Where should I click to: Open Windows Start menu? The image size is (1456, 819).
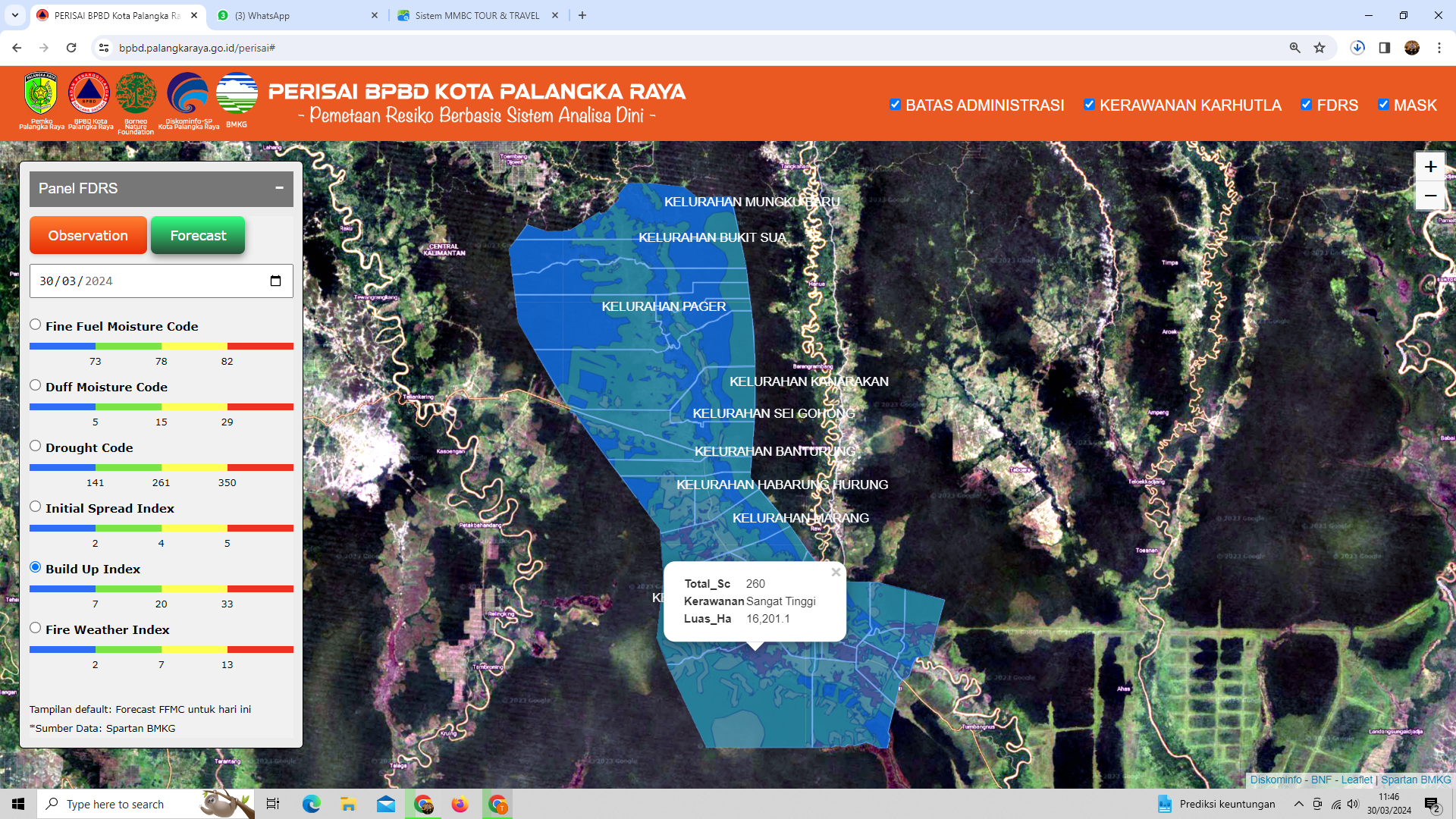[18, 804]
